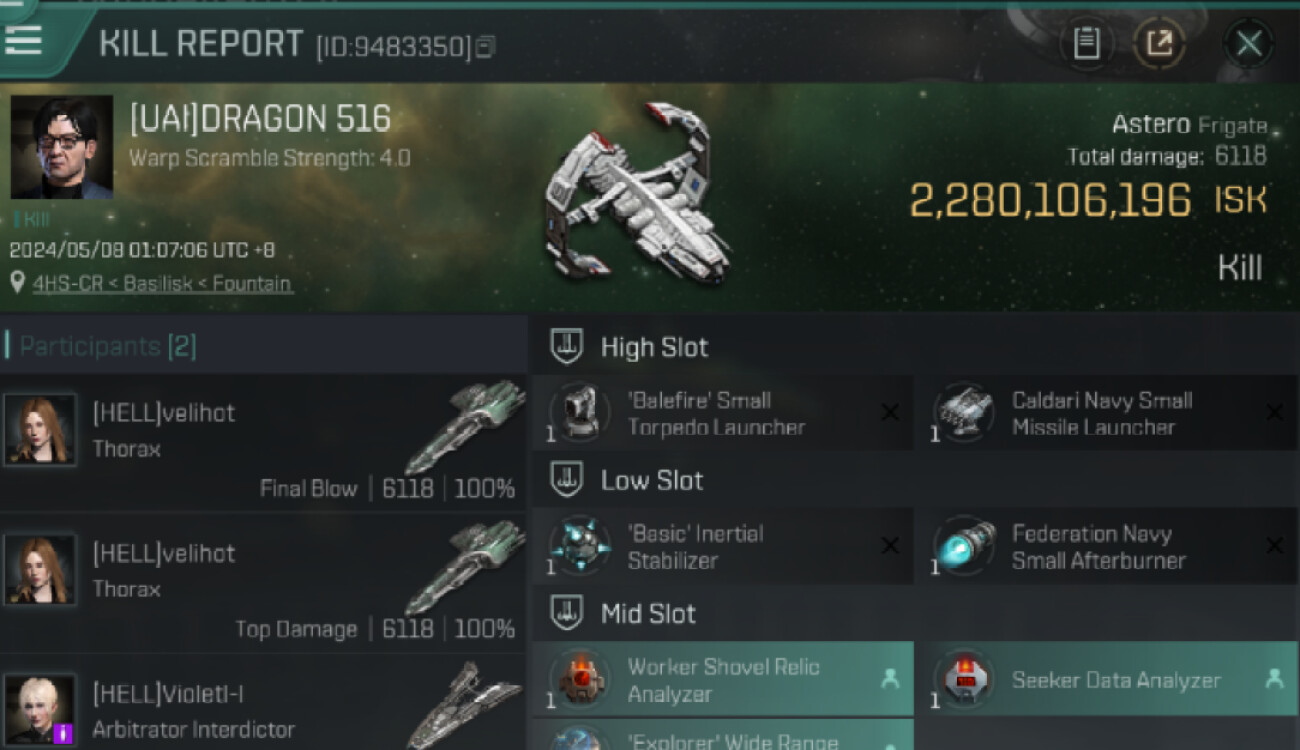
Task: Open the kill report clipboard icon
Action: (1086, 44)
